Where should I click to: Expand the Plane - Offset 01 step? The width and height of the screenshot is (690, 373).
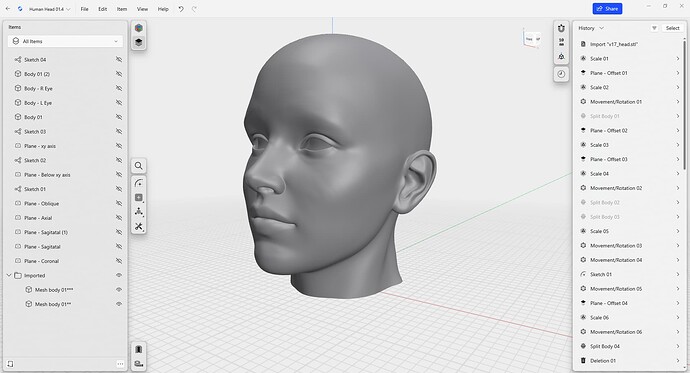click(678, 73)
